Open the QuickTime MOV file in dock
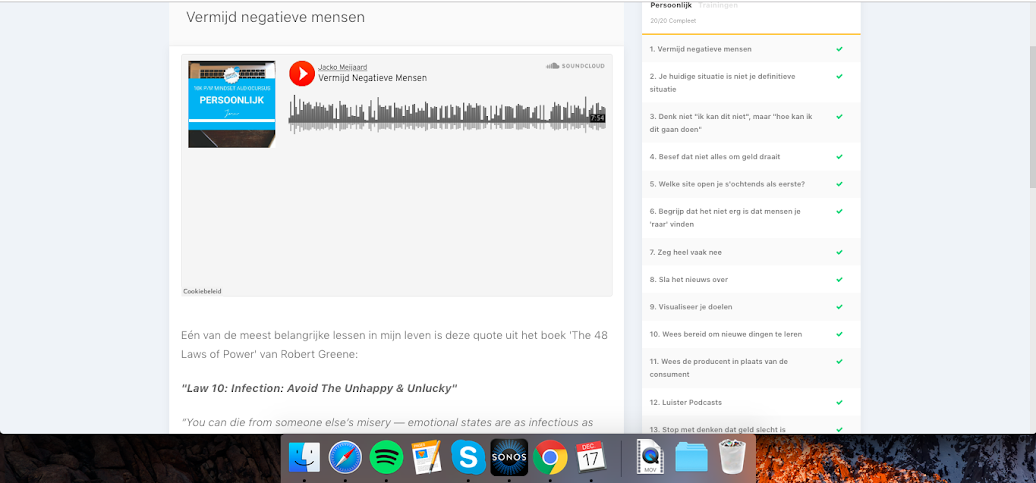The width and height of the screenshot is (1036, 483). tap(650, 457)
